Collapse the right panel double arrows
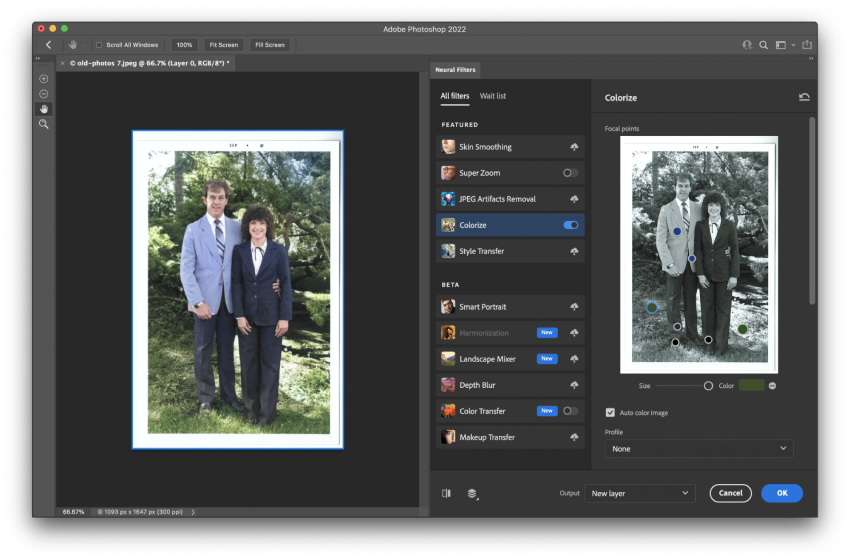The width and height of the screenshot is (850, 560). click(810, 58)
